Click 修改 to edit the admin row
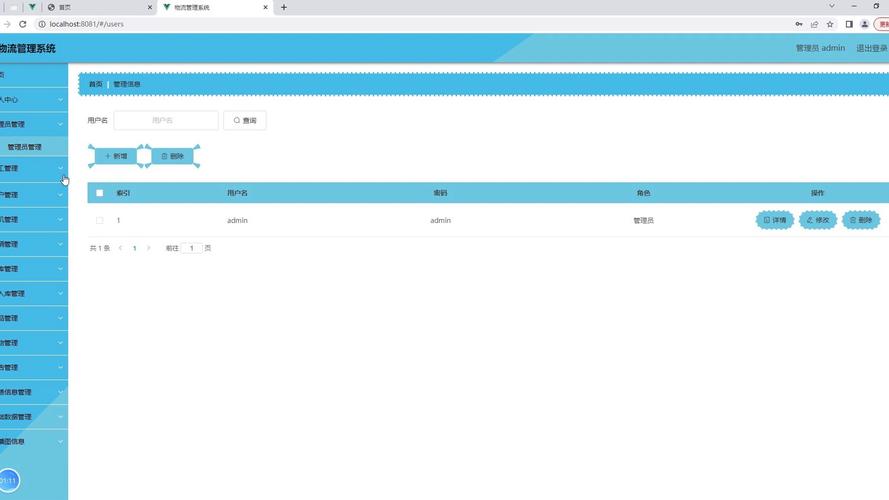Viewport: 889px width, 500px height. pyautogui.click(x=818, y=220)
